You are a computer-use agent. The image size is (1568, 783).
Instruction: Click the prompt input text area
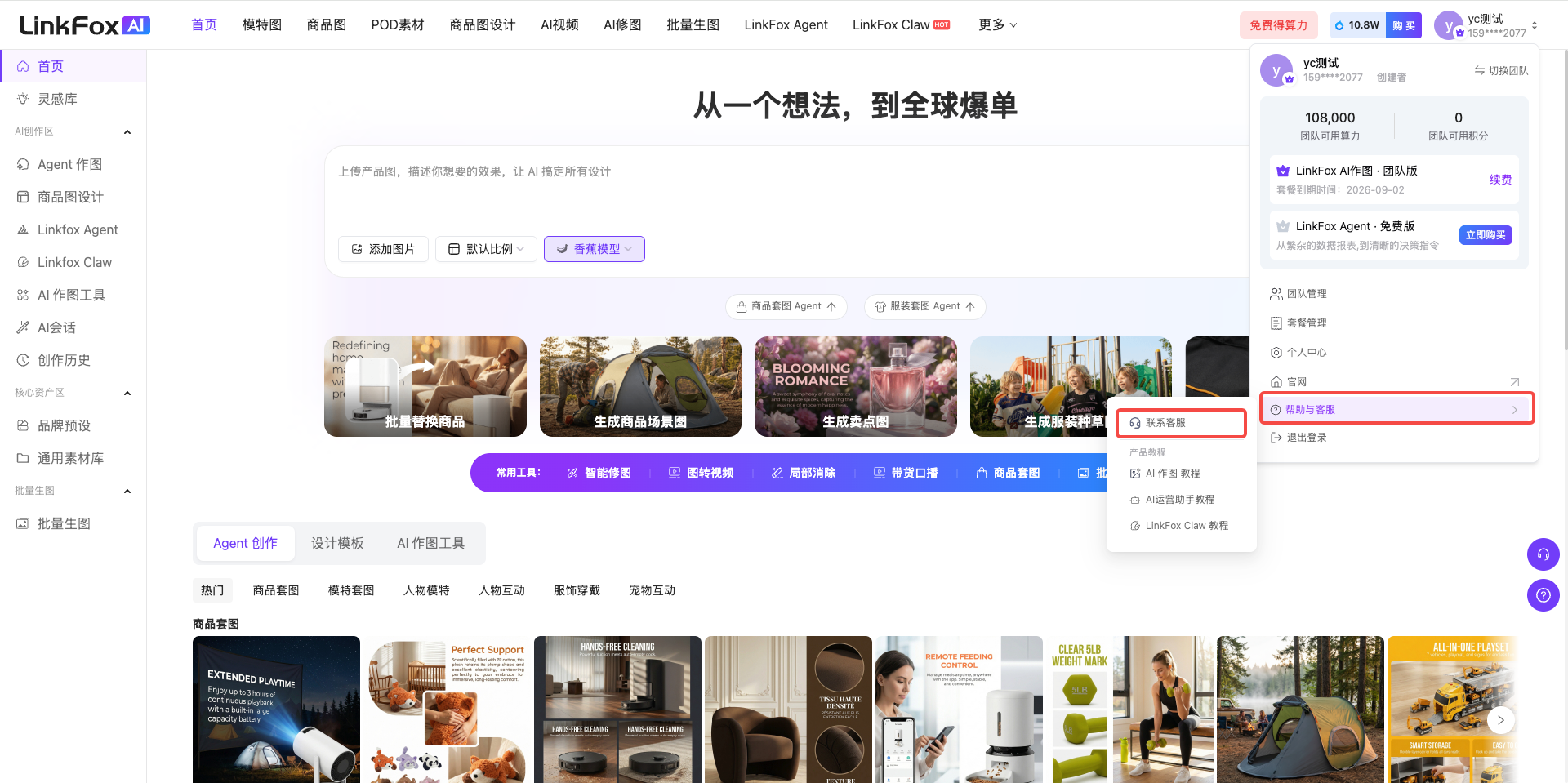point(788,192)
